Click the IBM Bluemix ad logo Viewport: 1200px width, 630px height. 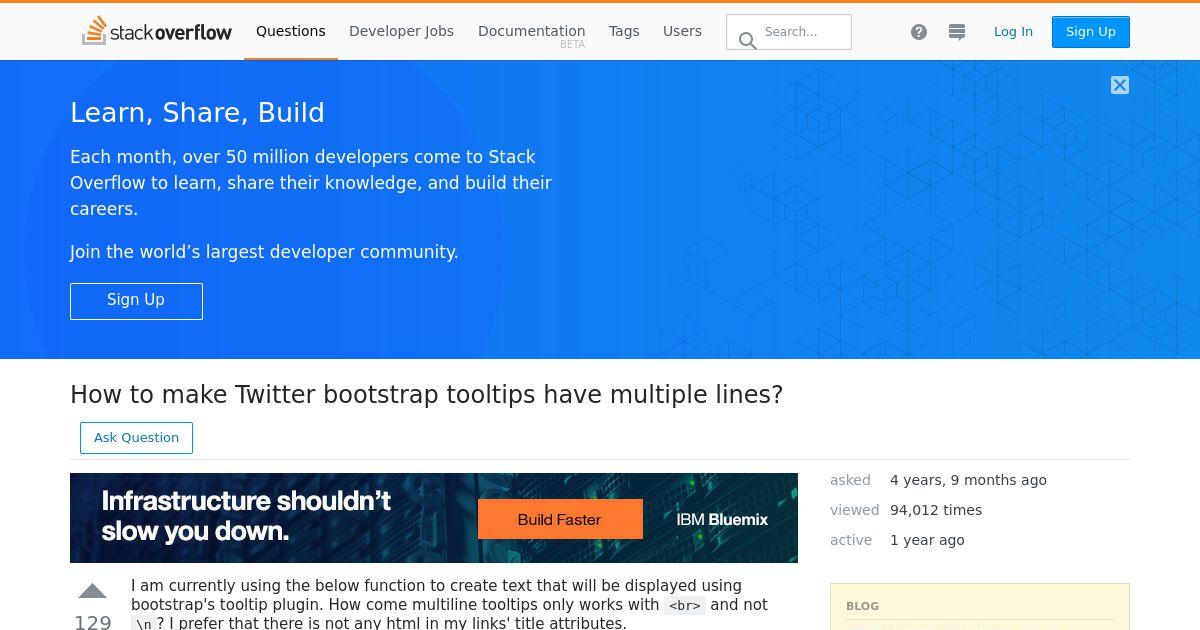click(x=722, y=519)
